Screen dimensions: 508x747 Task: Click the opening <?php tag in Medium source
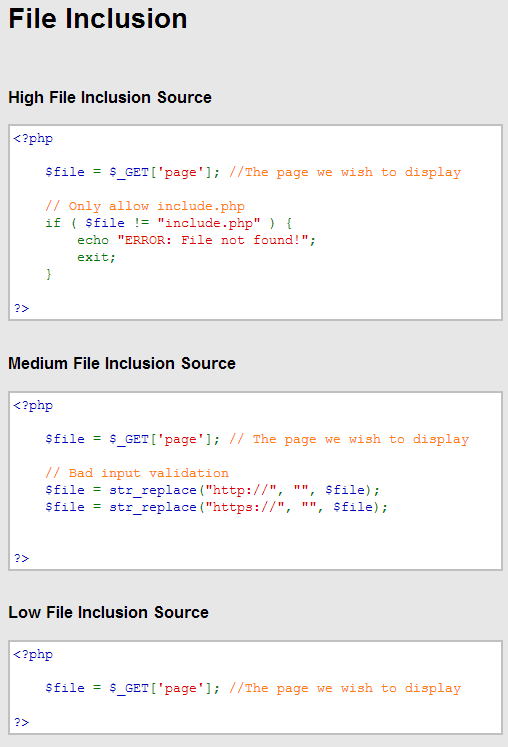click(x=33, y=406)
